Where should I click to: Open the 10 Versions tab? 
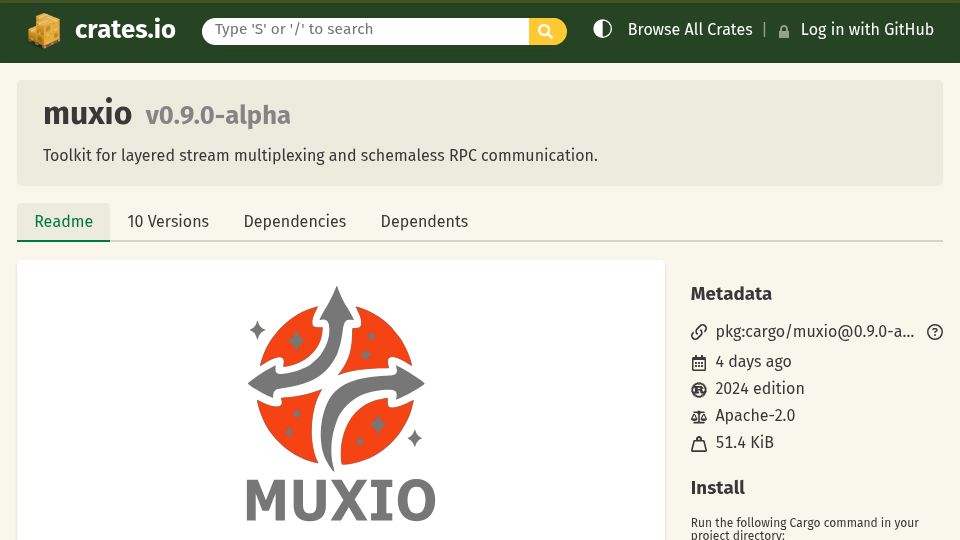tap(168, 222)
